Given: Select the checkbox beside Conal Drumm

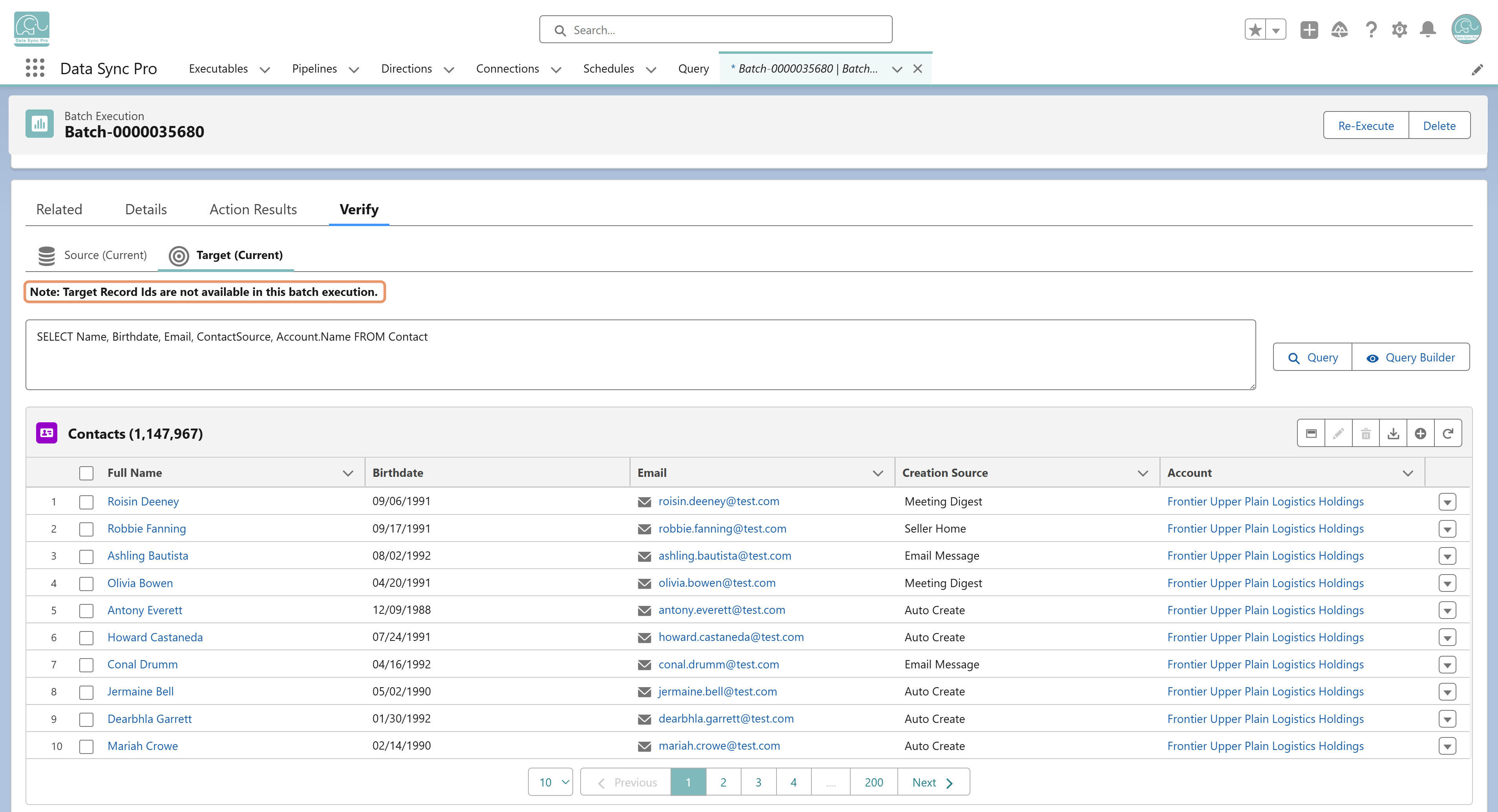Looking at the screenshot, I should [86, 665].
